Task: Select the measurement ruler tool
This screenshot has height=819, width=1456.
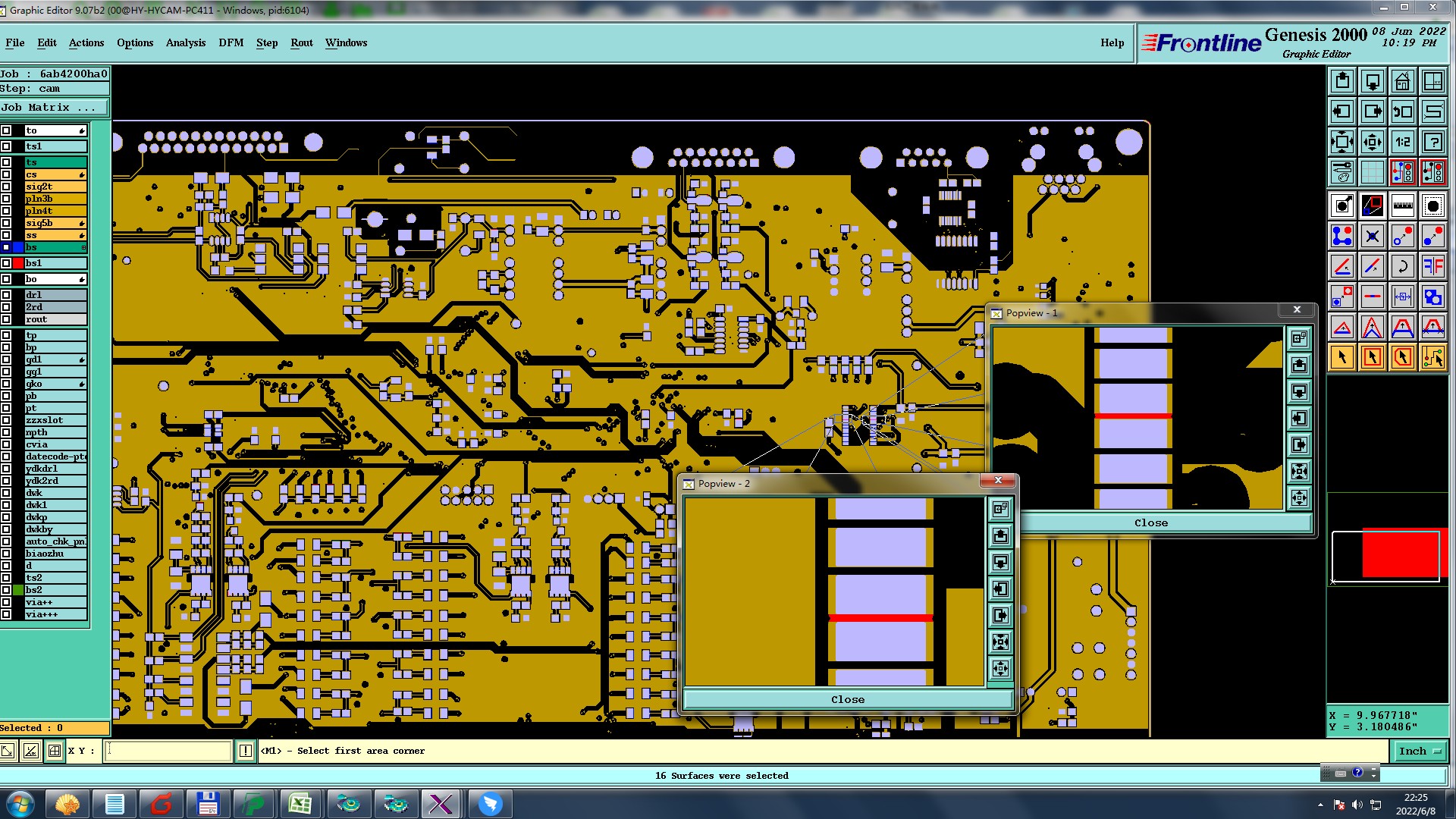Action: coord(1402,206)
